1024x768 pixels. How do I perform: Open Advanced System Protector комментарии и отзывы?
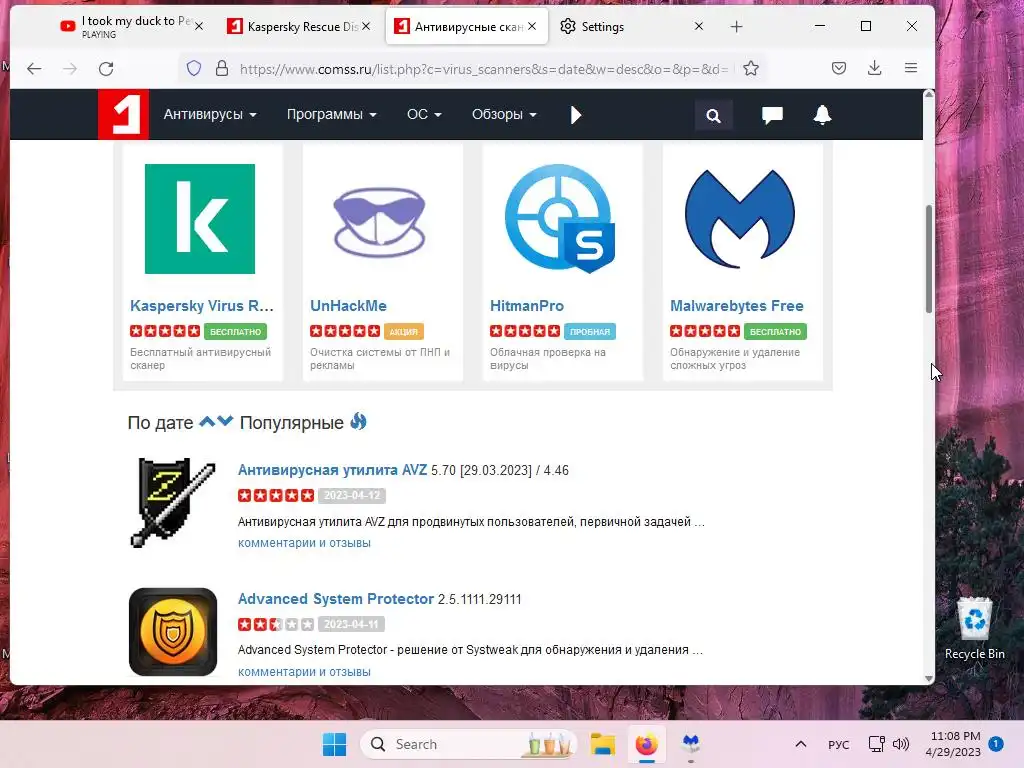tap(304, 672)
